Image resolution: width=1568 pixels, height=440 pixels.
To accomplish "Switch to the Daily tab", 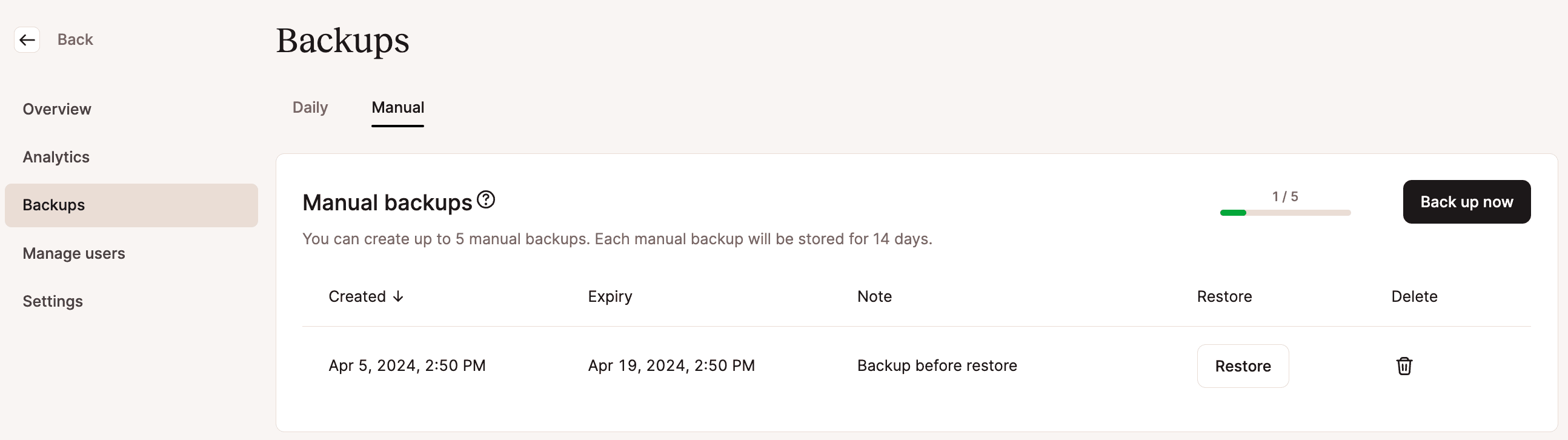I will tap(310, 107).
